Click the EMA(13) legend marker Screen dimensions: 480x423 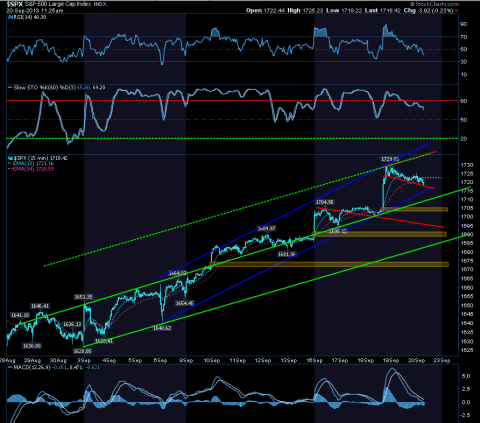[x=10, y=163]
